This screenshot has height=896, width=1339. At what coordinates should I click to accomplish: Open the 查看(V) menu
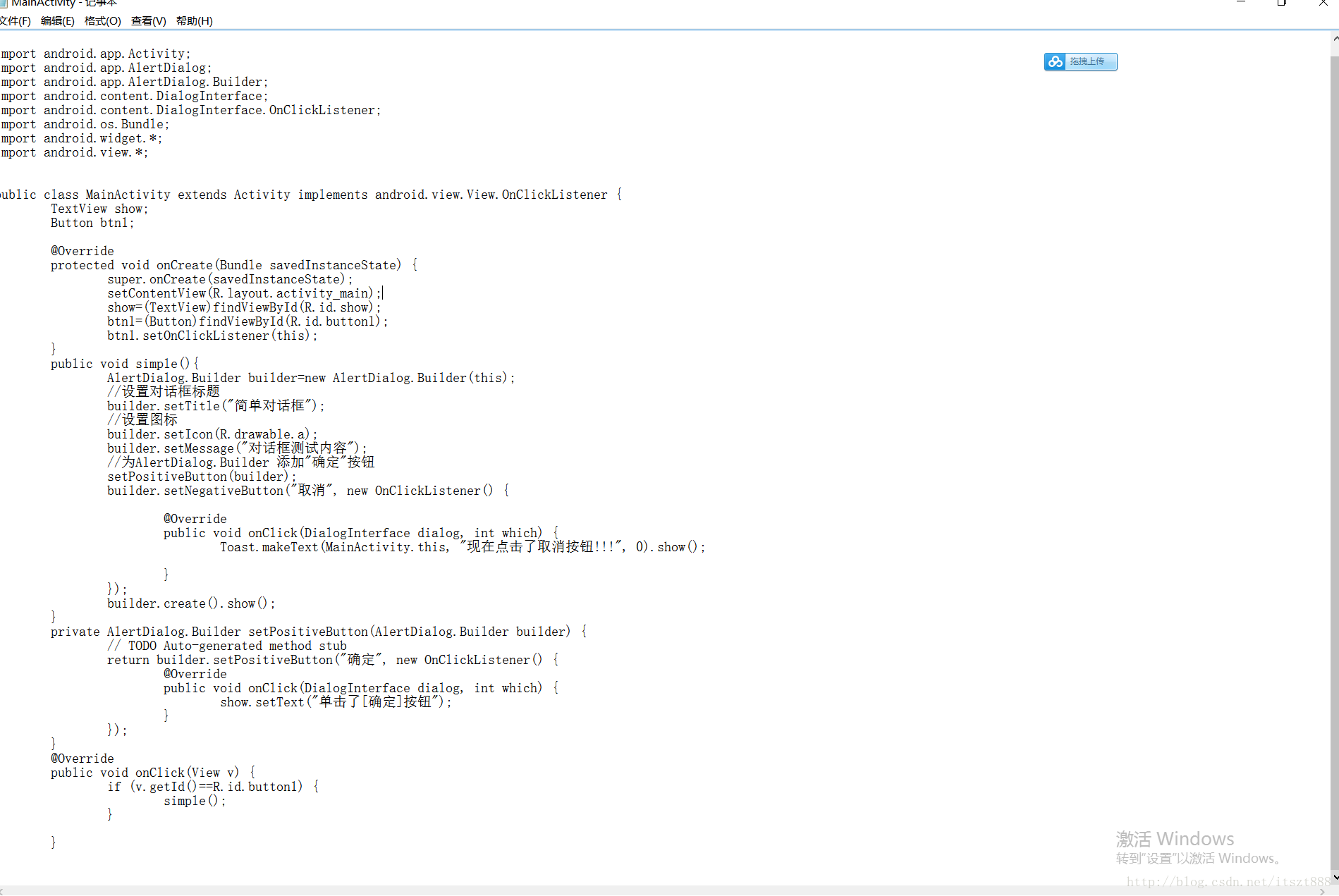(x=149, y=21)
